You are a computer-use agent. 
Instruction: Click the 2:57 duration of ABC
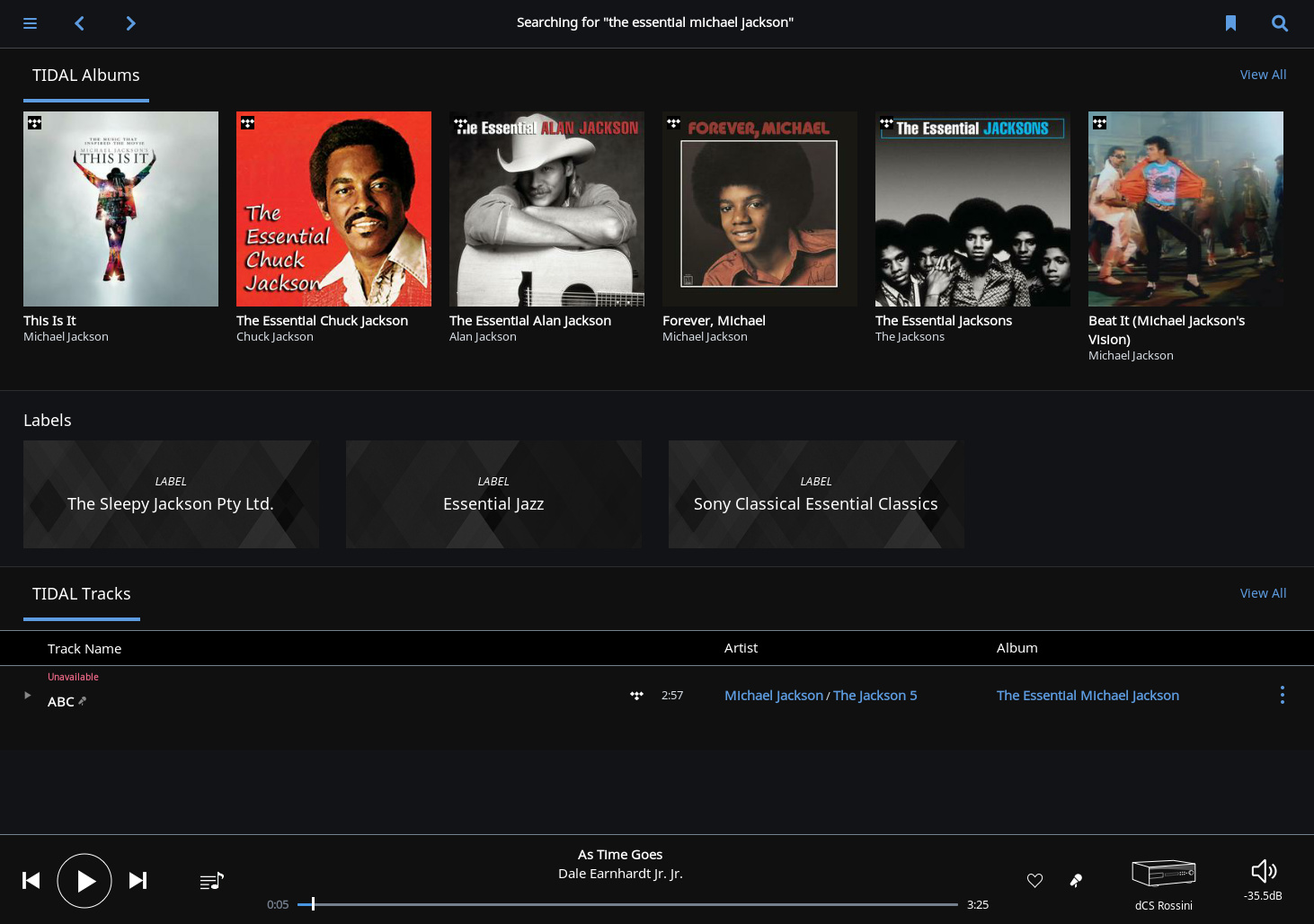(x=672, y=696)
